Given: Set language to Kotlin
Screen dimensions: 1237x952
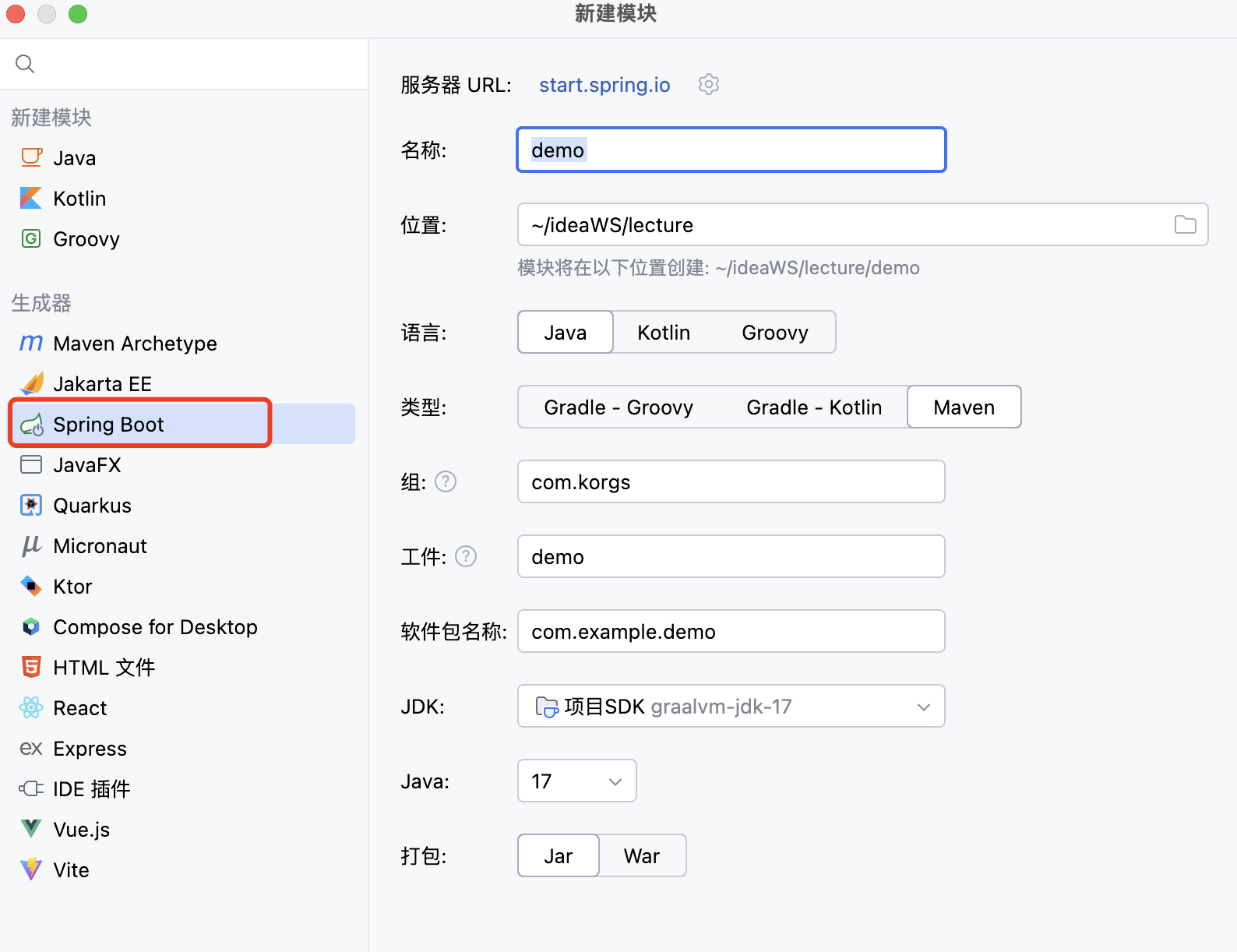Looking at the screenshot, I should point(664,332).
